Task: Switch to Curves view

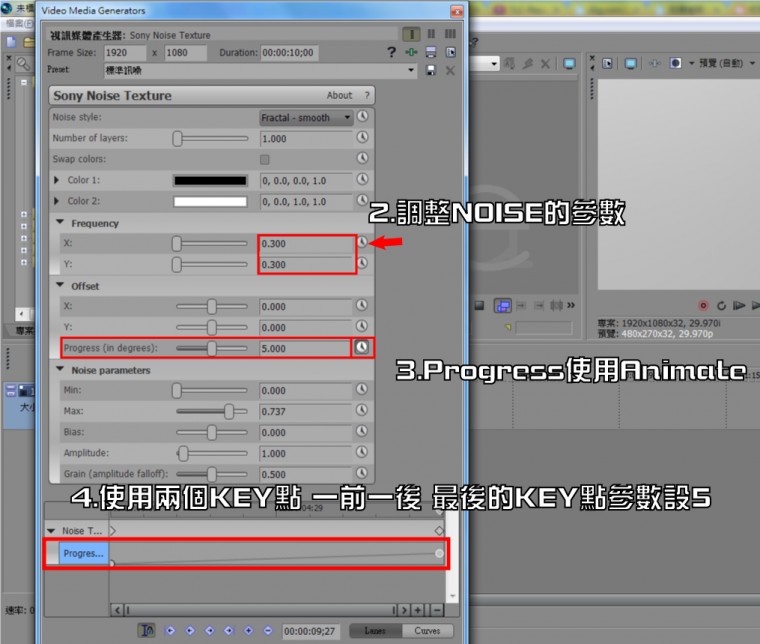Action: click(428, 630)
